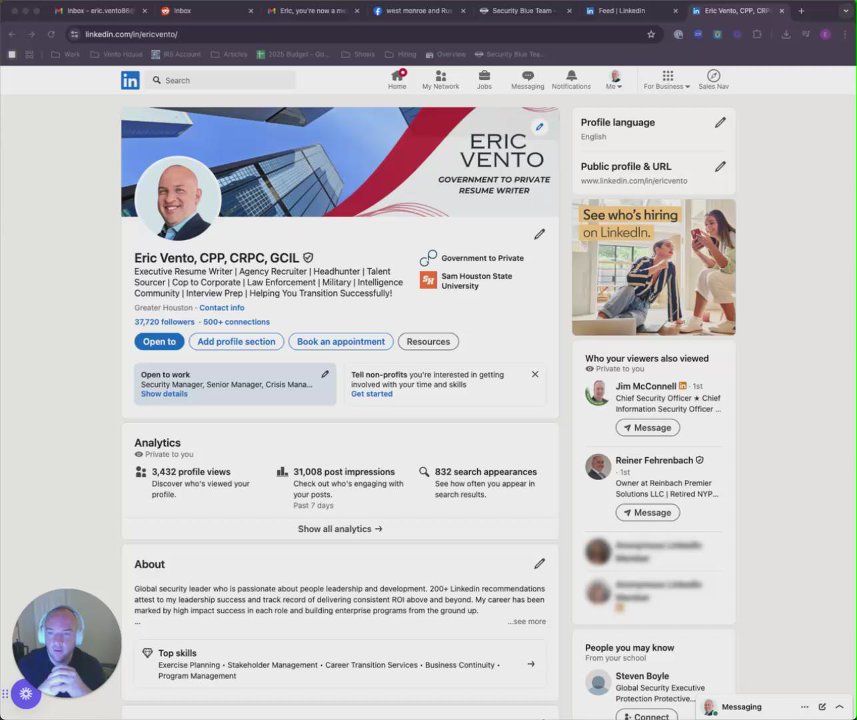
Task: Bookmark this page with star icon
Action: 651,34
